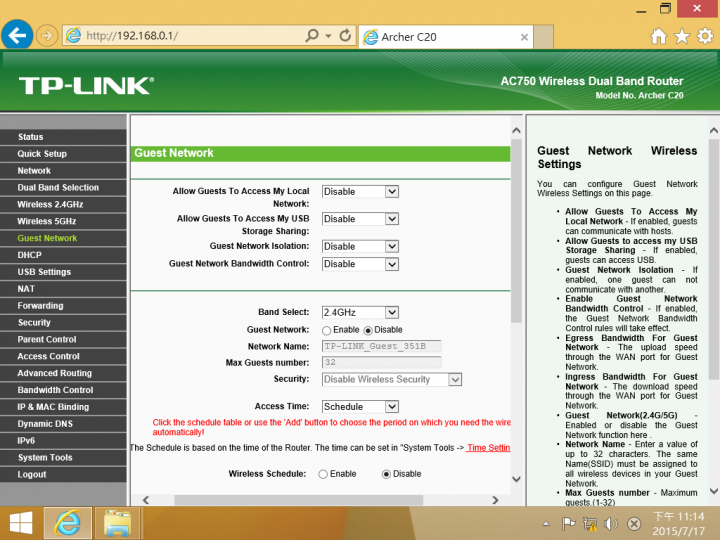Screen dimensions: 720x540
Task: Click the Max Guests number field
Action: pos(382,362)
